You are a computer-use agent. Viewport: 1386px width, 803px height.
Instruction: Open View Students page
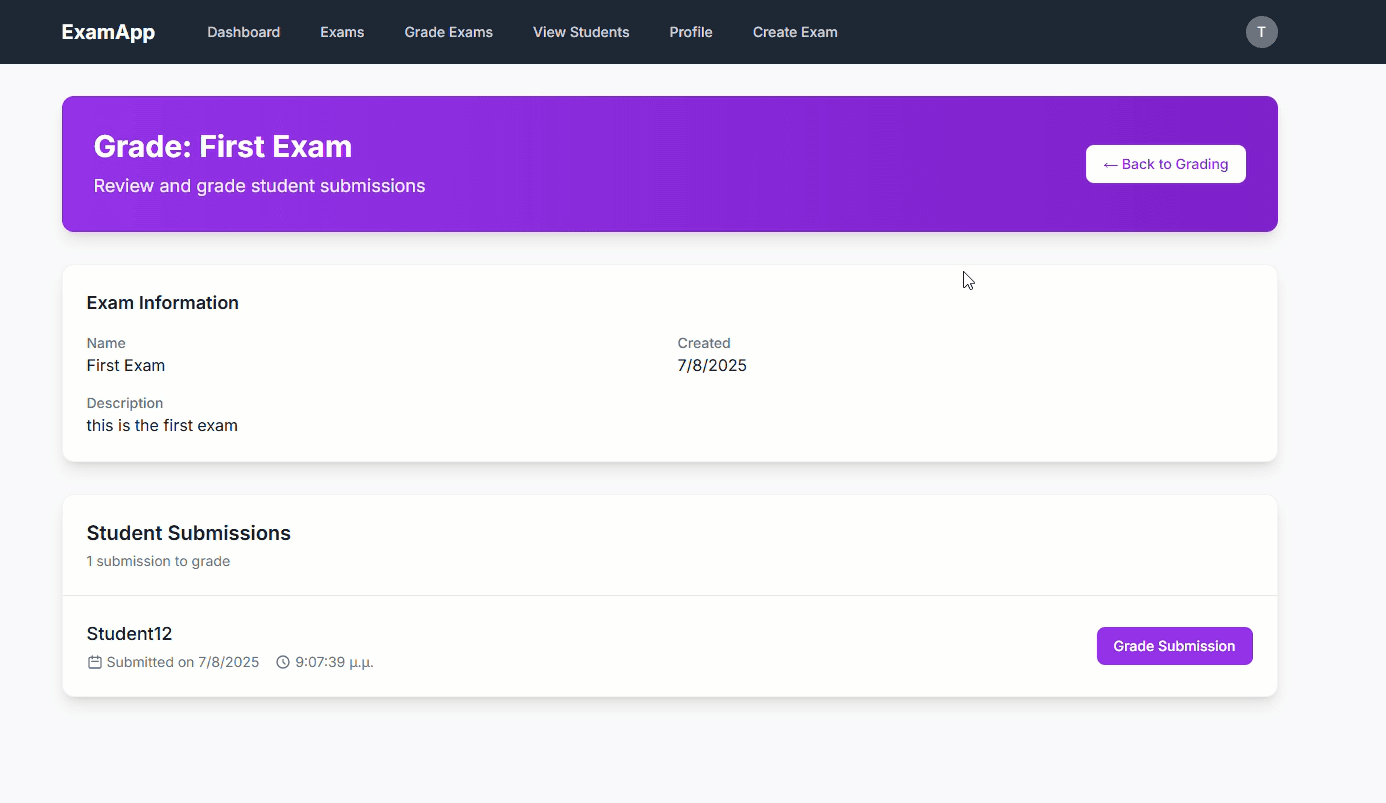581,32
